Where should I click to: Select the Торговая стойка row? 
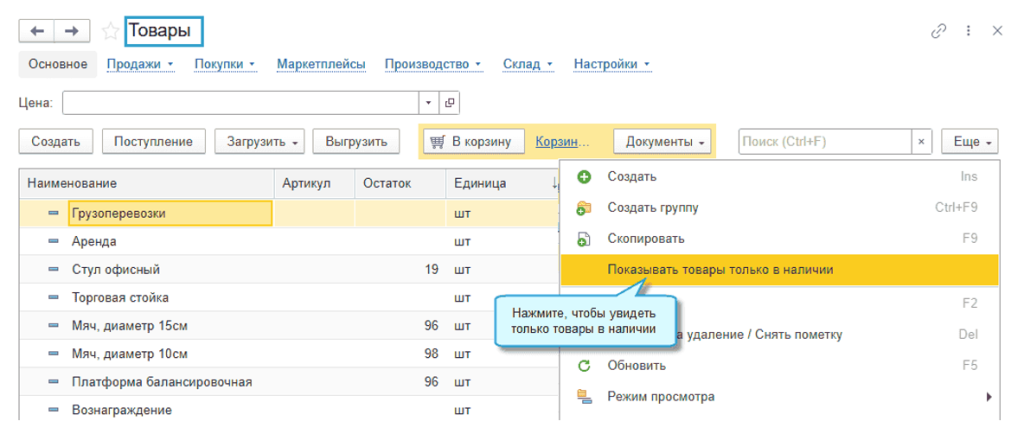click(289, 298)
